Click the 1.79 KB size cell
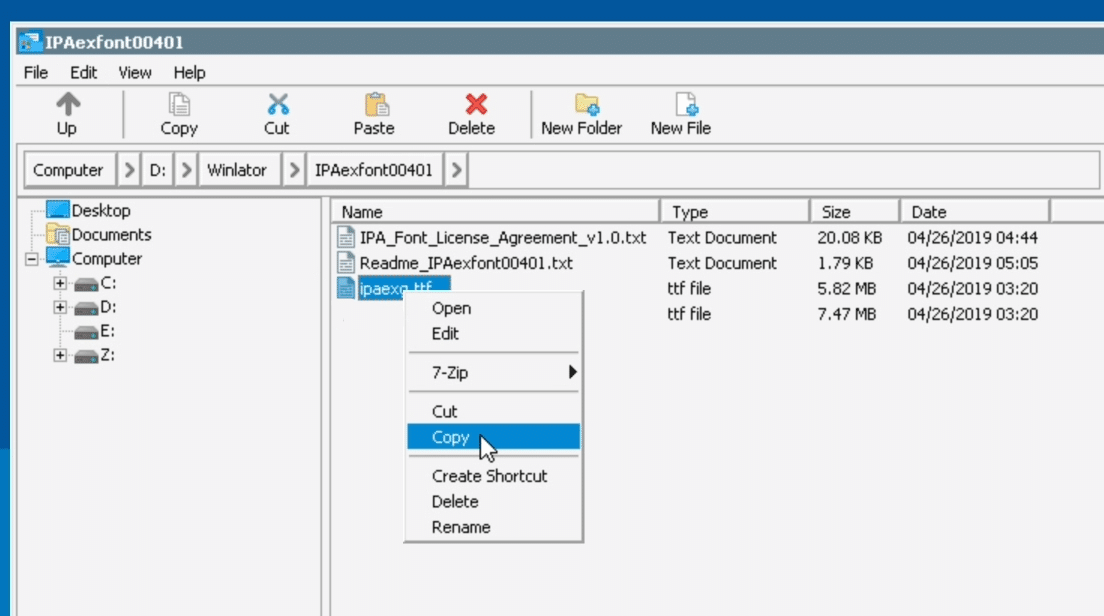 coord(845,263)
